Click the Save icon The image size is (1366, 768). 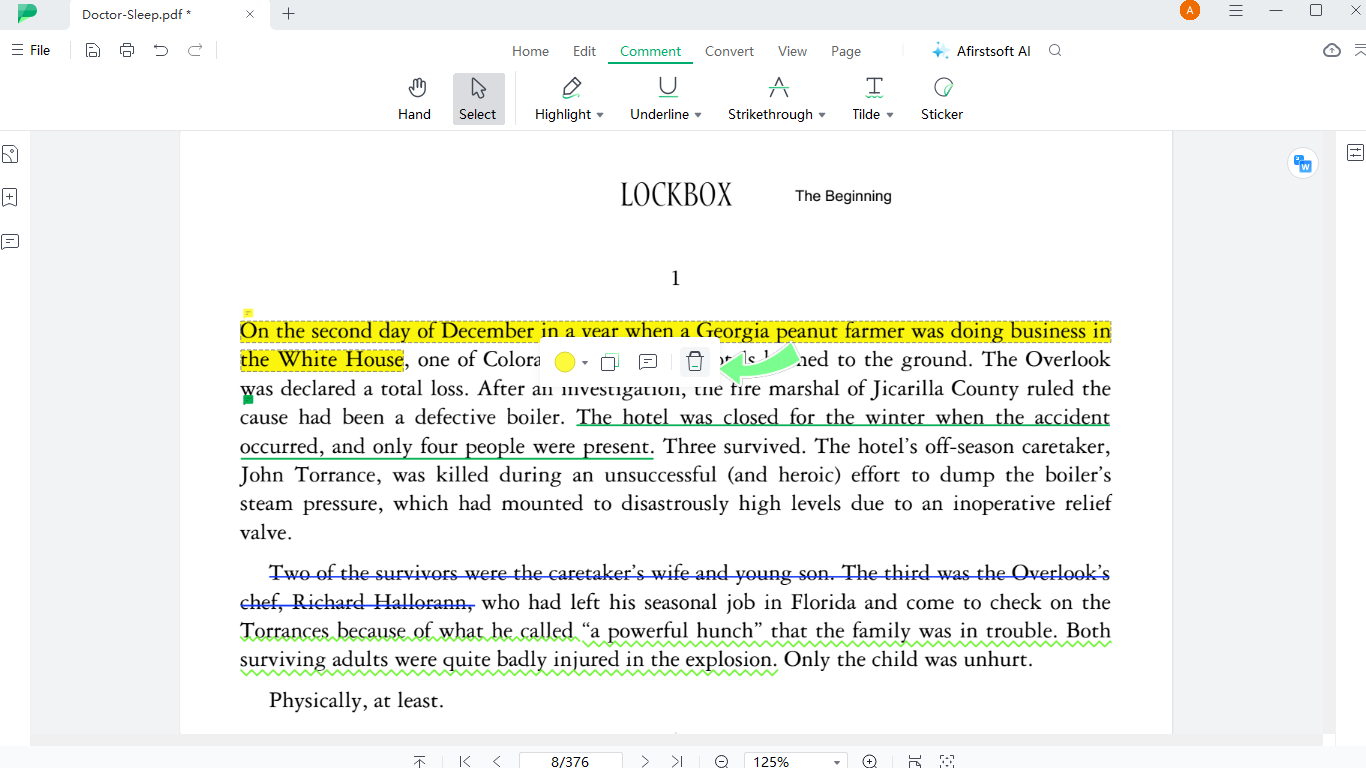coord(93,50)
